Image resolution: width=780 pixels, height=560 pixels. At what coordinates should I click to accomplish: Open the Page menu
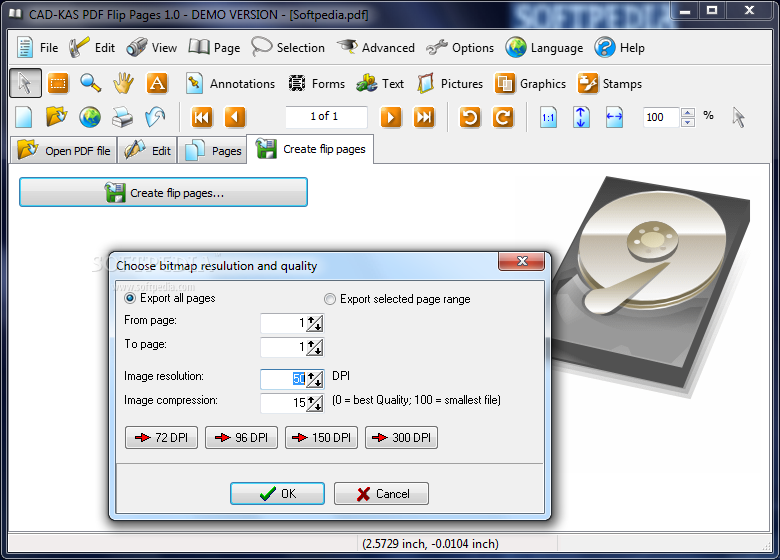[x=214, y=48]
